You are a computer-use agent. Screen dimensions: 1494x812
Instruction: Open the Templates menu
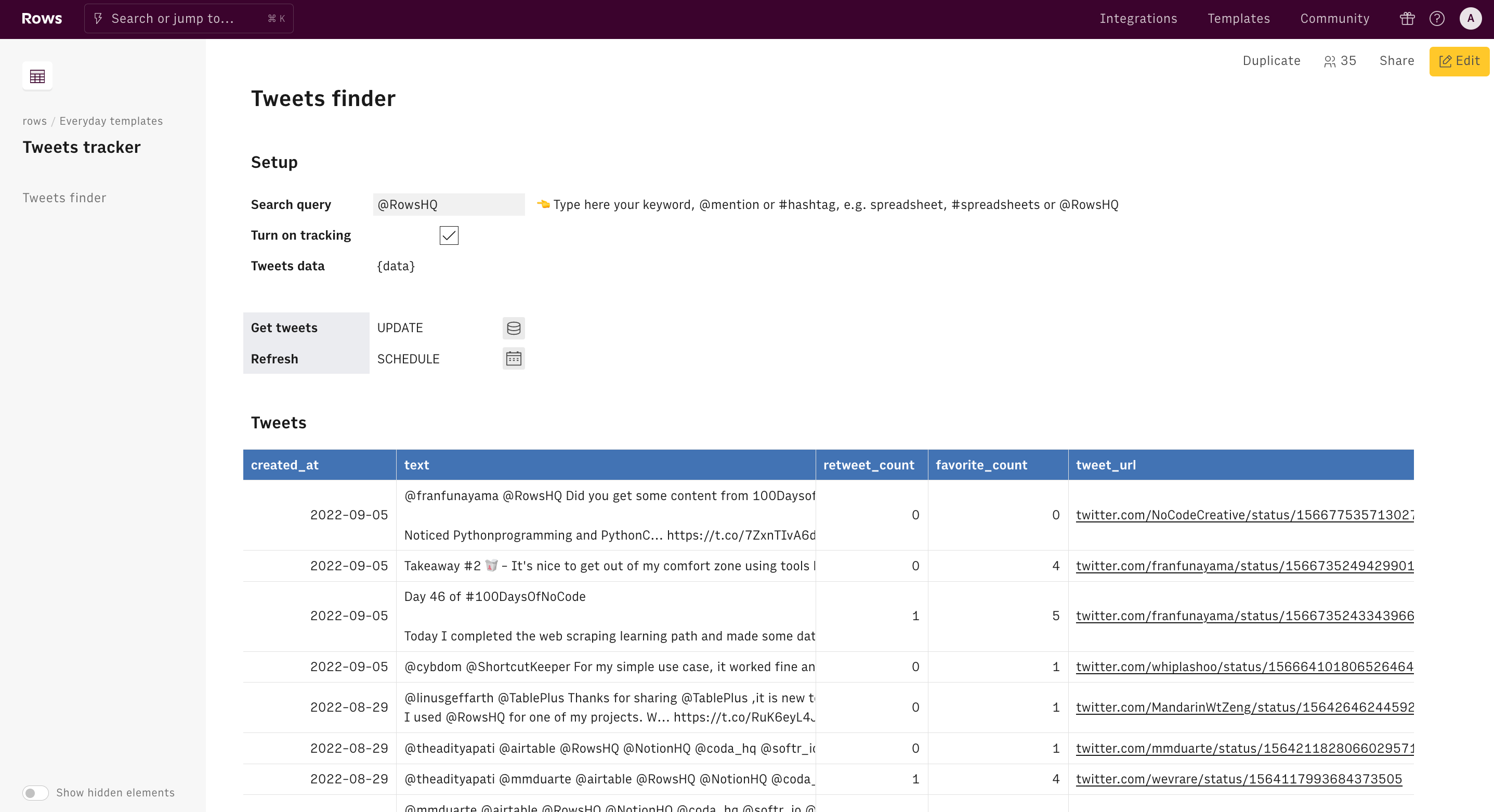[x=1238, y=19]
